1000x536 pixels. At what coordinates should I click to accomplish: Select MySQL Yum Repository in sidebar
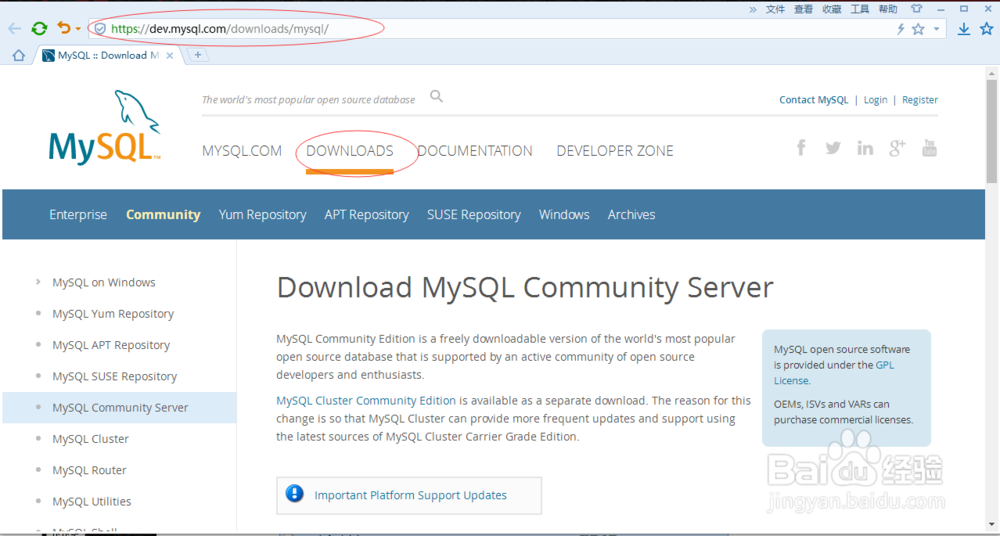(x=113, y=314)
